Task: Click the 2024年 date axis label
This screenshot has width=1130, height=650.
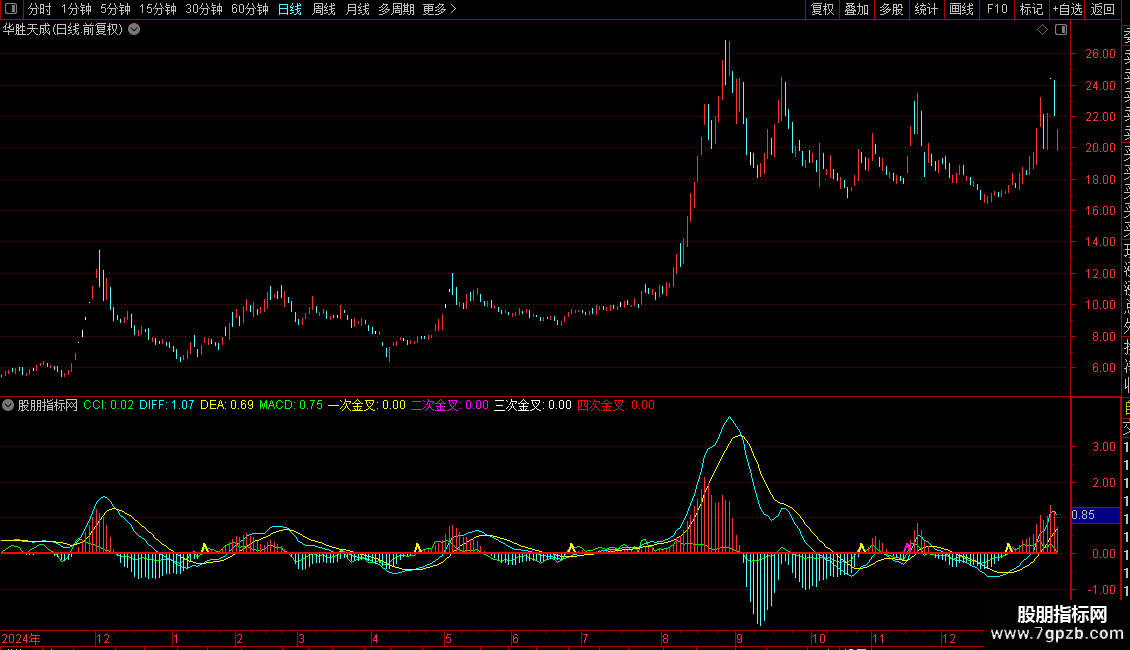Action: tap(21, 638)
